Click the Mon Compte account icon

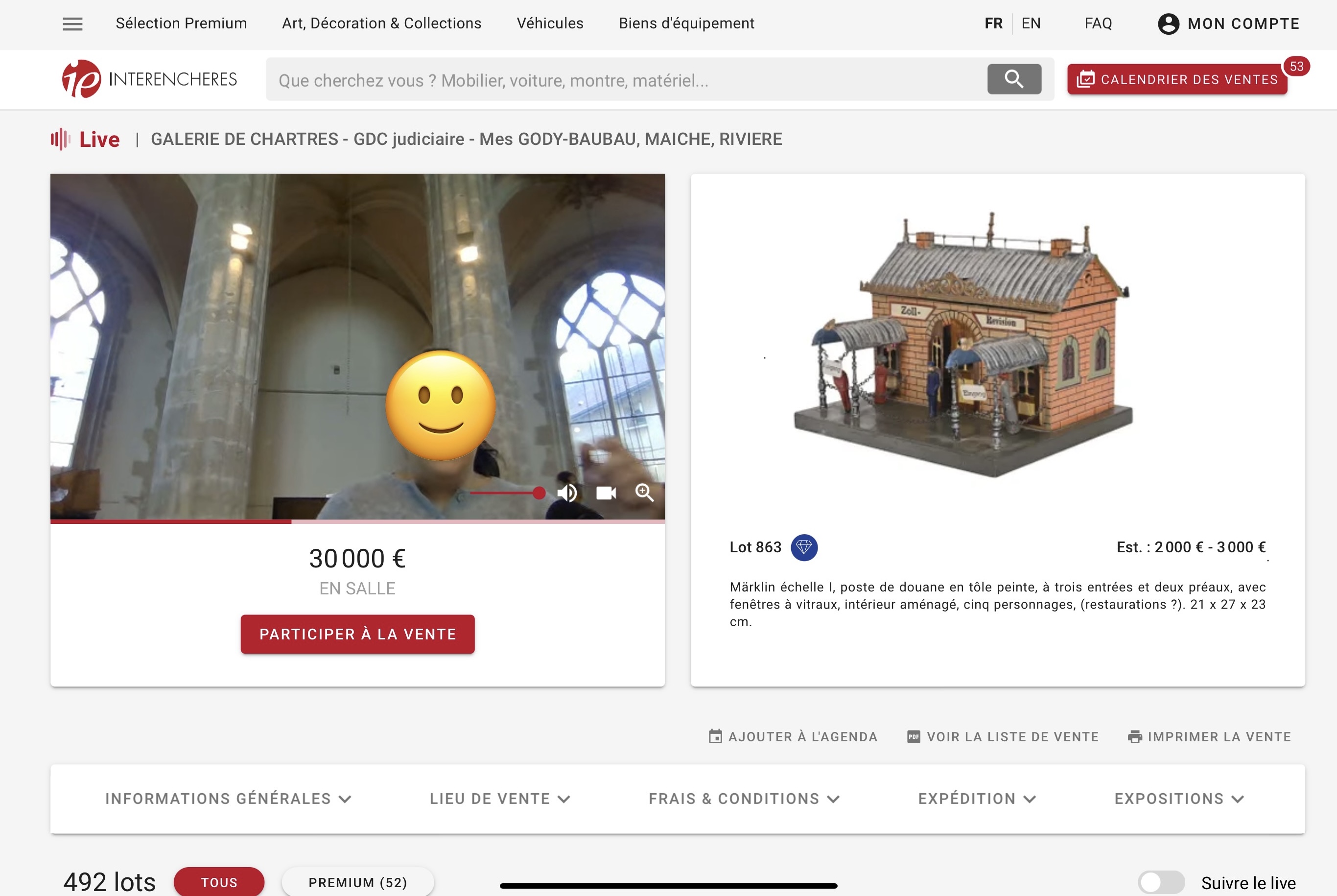tap(1168, 24)
